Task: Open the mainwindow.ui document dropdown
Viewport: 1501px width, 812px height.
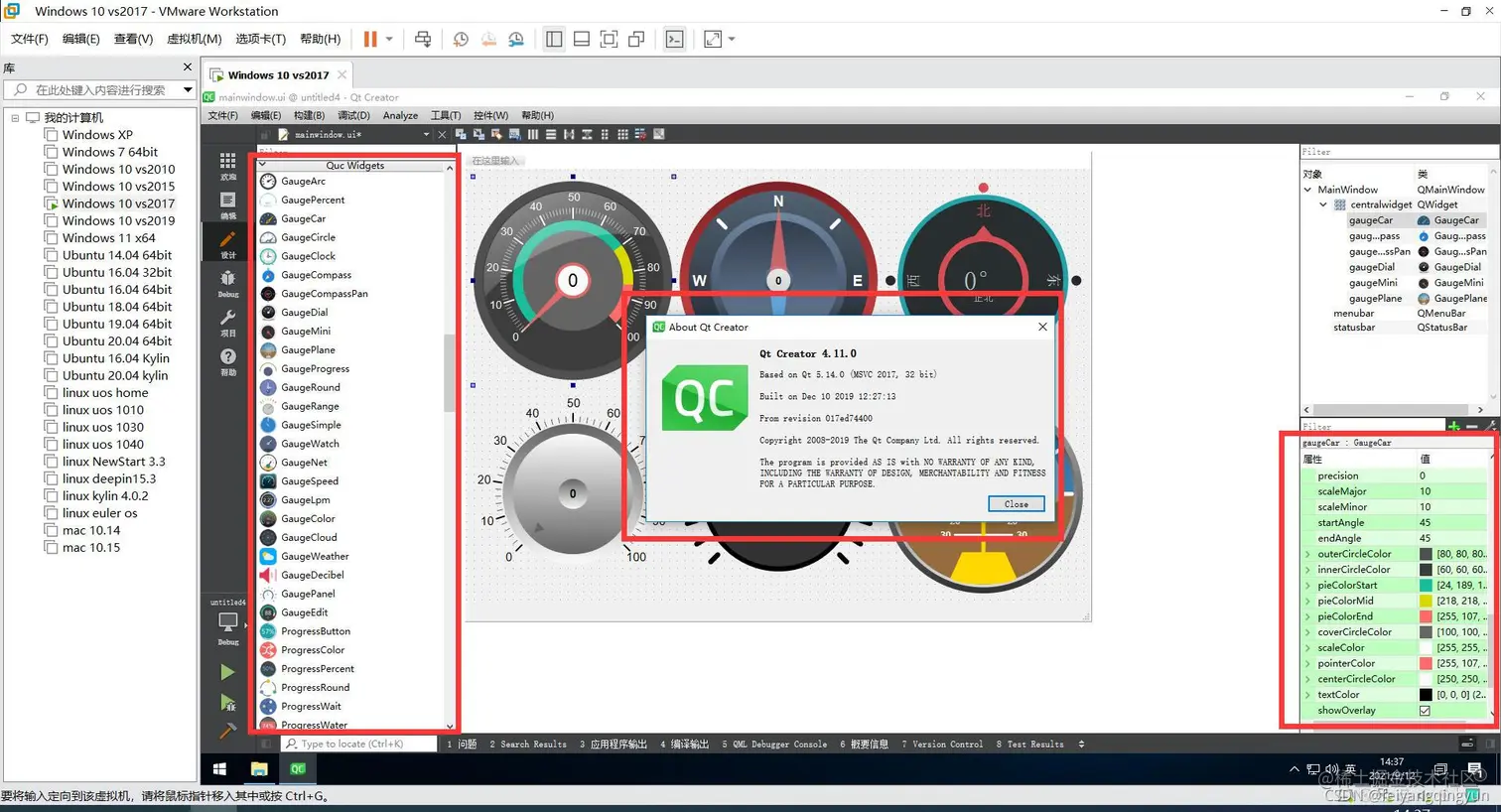Action: [426, 135]
